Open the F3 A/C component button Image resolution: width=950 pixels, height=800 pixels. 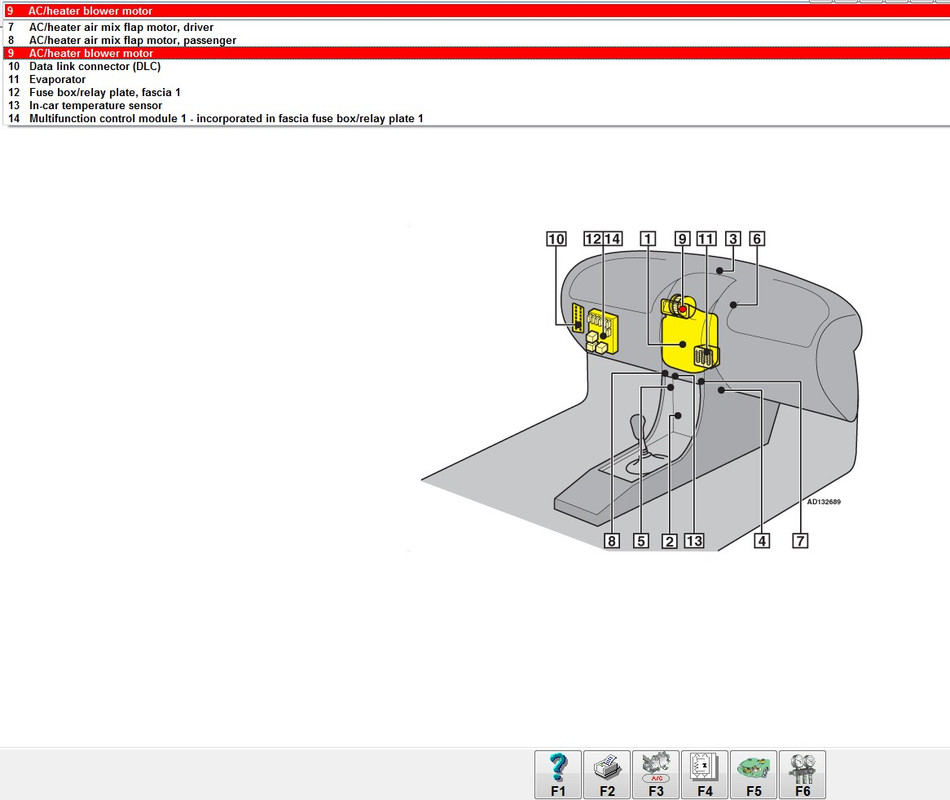coord(656,775)
